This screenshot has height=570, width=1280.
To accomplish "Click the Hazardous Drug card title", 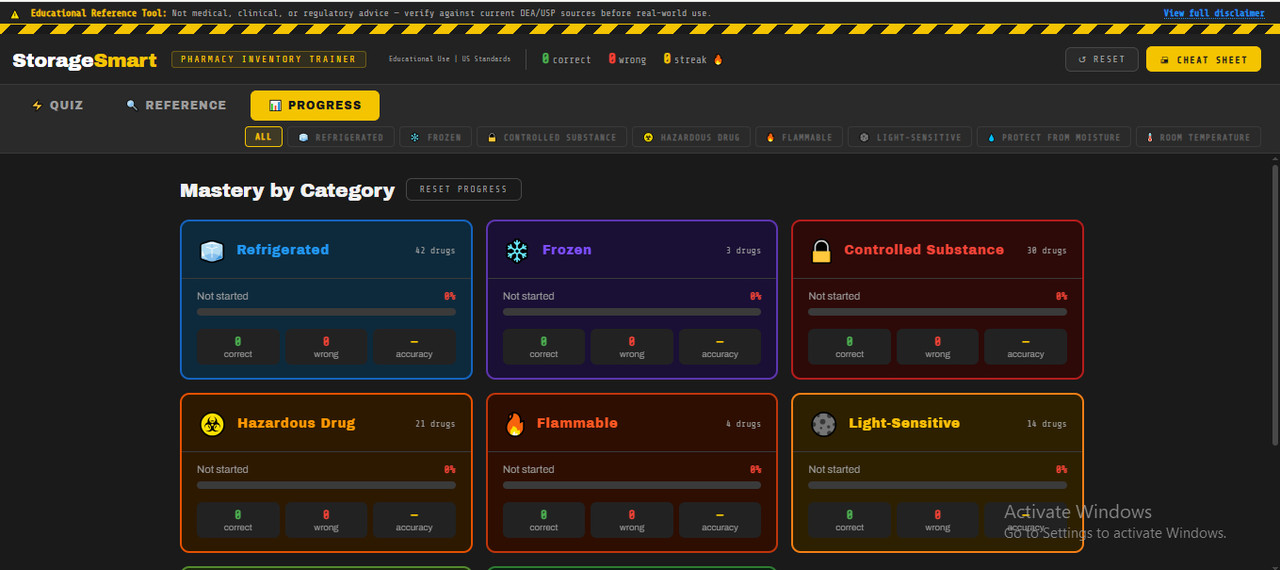I will 296,423.
